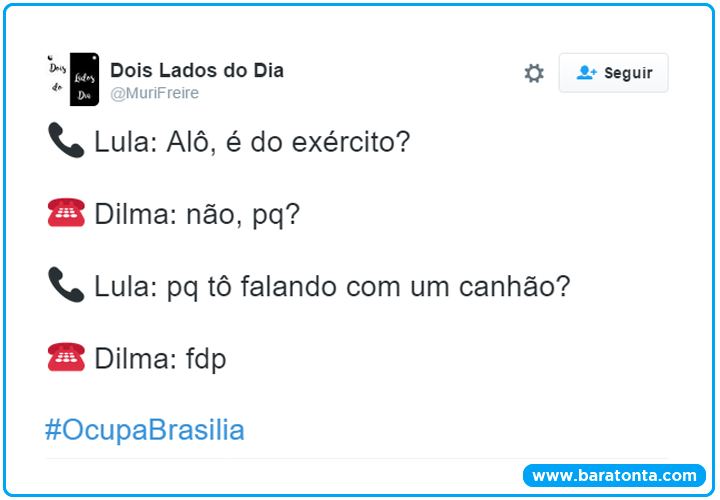Viewport: 720px width, 500px height.
Task: Click the red telephone emoji before 'Dilma: fdp'
Action: click(x=66, y=357)
